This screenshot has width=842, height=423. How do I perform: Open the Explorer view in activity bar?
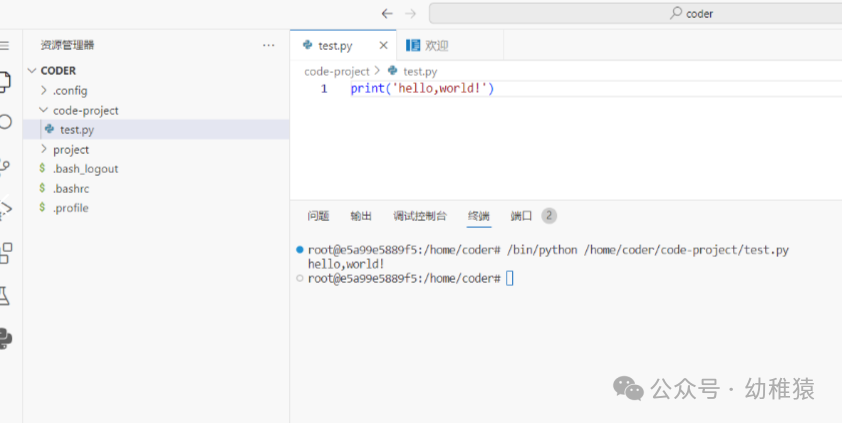4,82
